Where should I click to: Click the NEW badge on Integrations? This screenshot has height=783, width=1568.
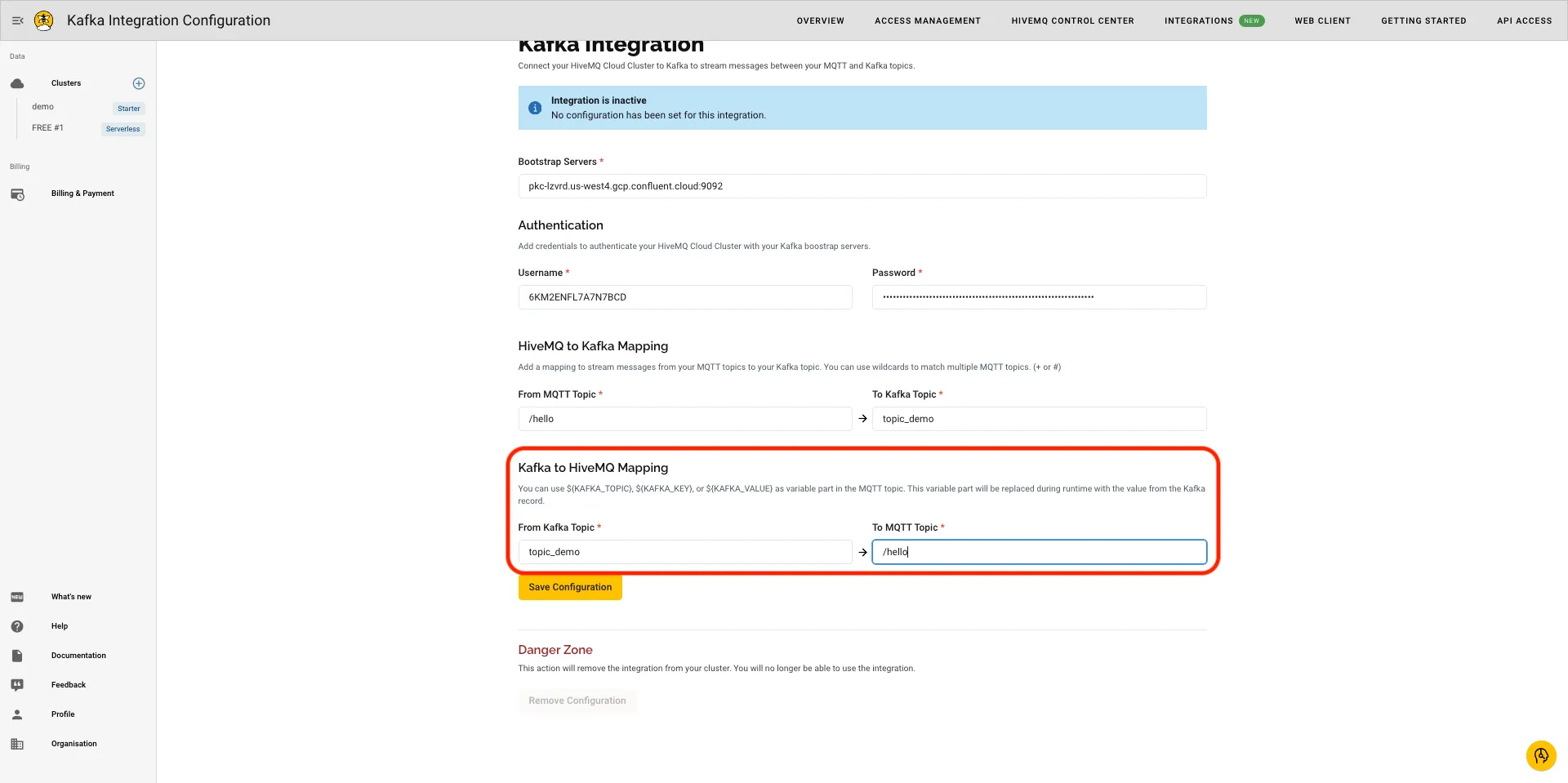tap(1251, 20)
